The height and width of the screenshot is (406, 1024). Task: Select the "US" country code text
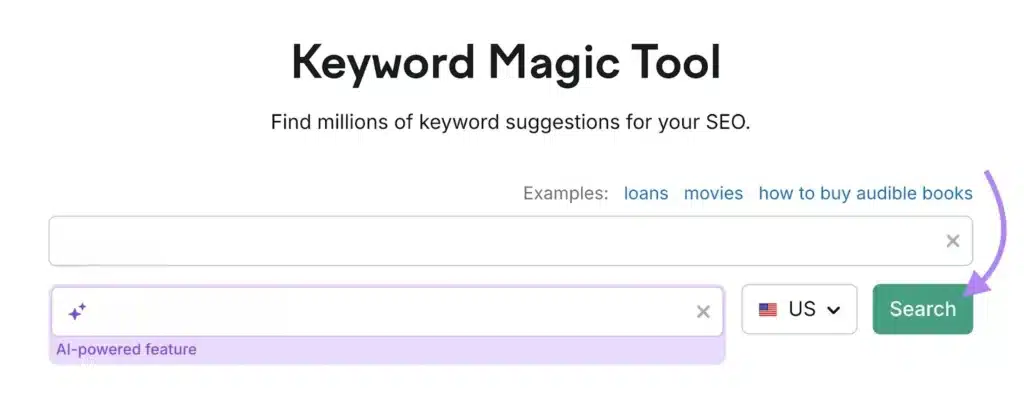pos(802,309)
